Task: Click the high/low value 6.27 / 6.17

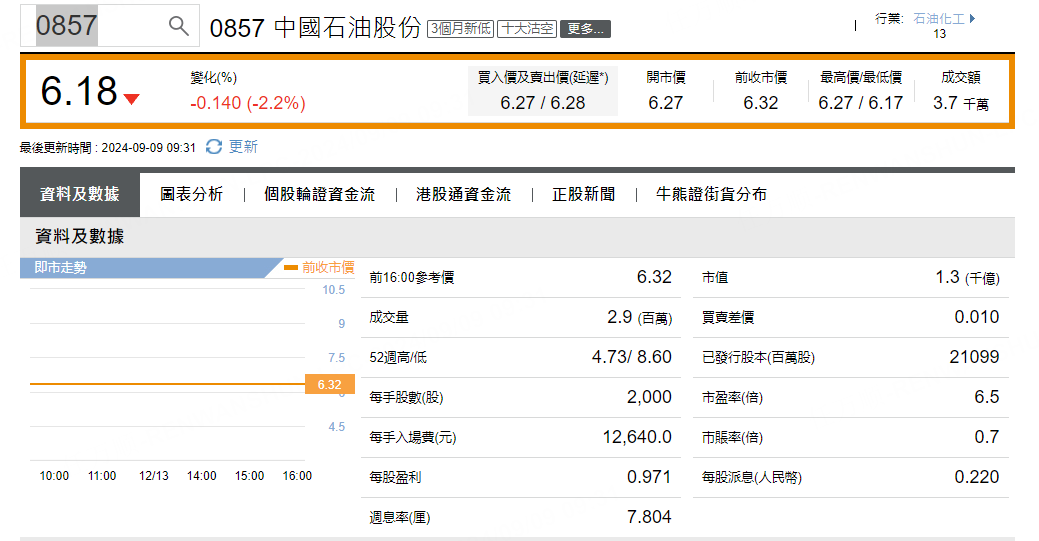Action: tap(861, 103)
